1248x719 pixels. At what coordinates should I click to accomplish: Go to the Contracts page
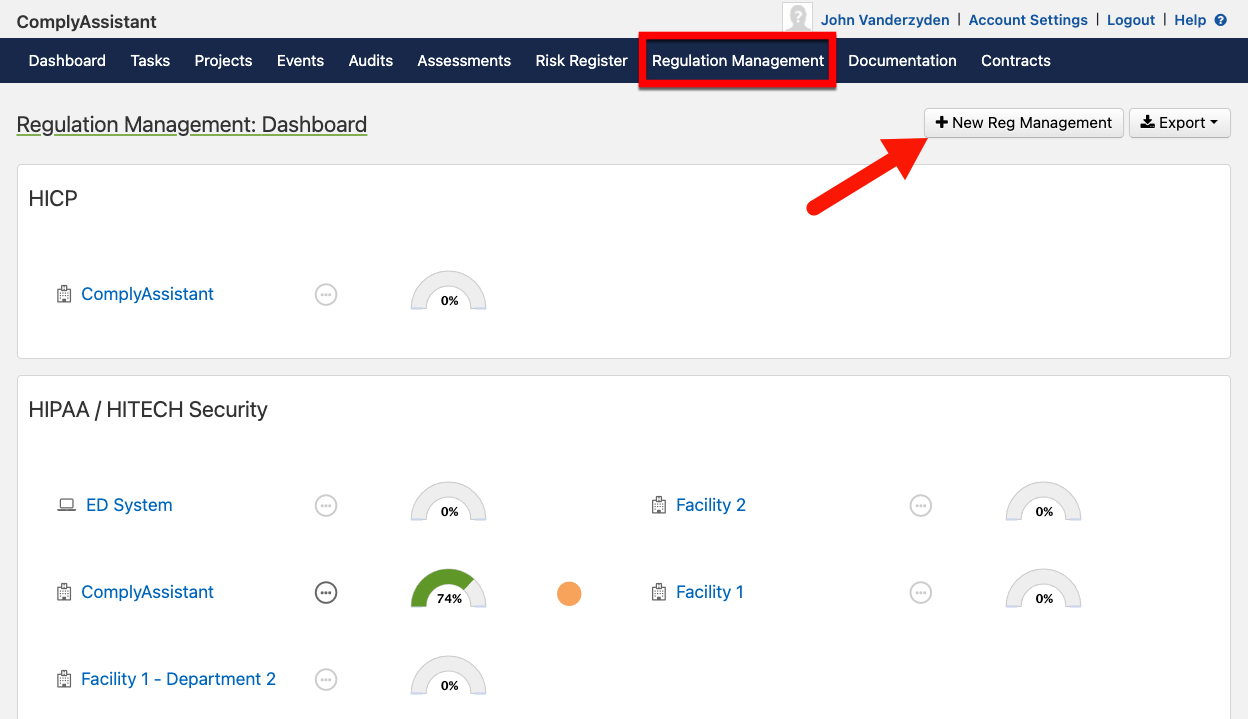tap(1016, 61)
